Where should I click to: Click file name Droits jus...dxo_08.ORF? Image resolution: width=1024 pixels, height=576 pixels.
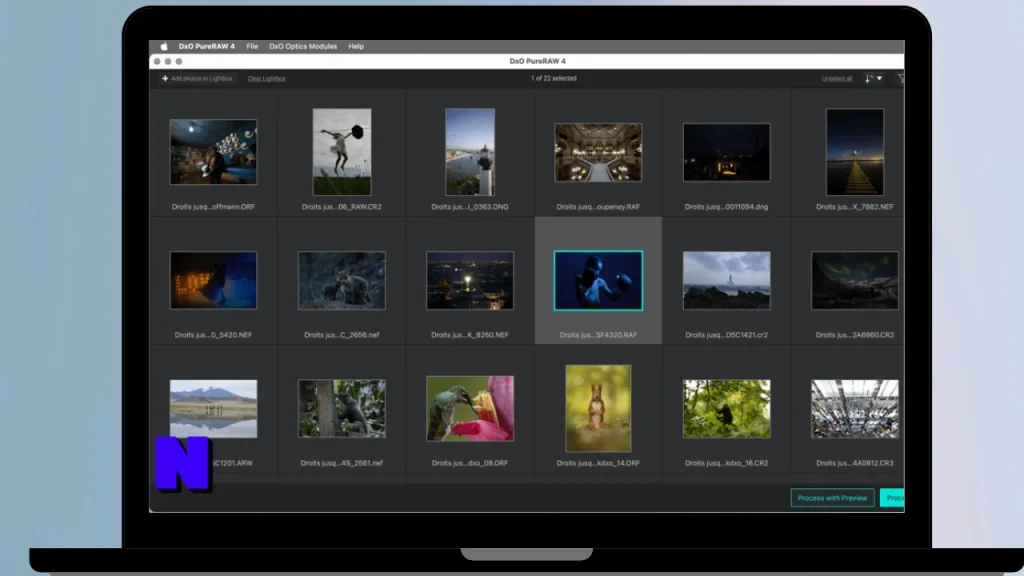tap(470, 463)
